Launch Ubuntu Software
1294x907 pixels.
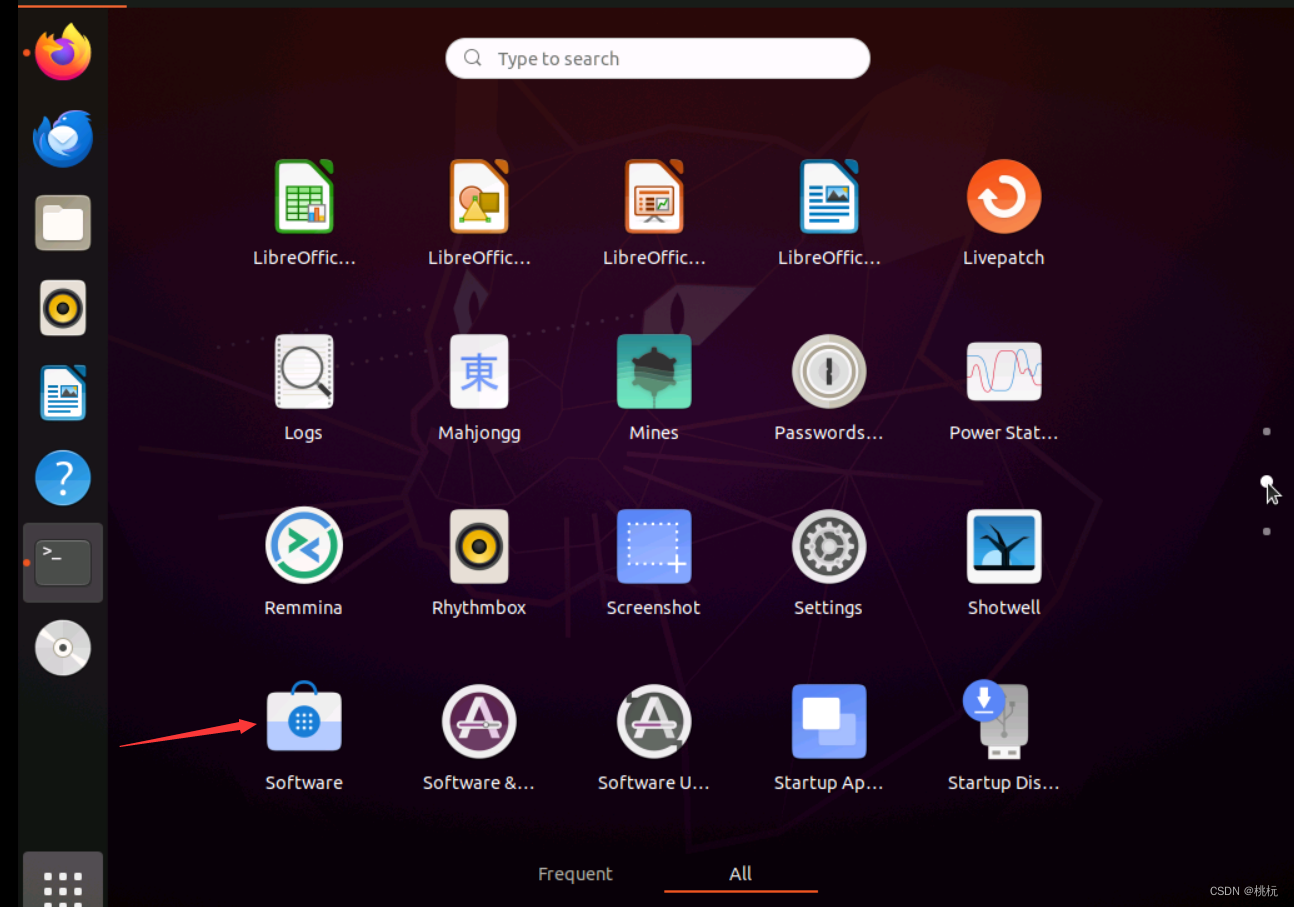click(304, 721)
